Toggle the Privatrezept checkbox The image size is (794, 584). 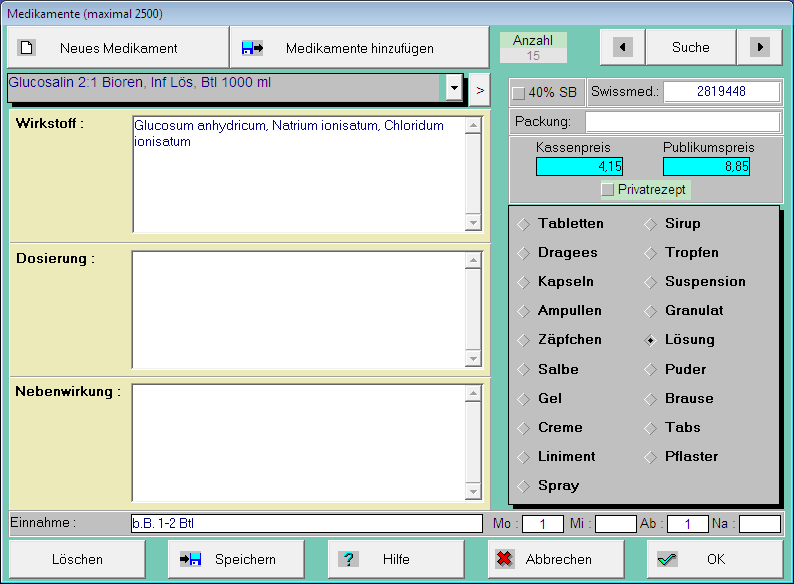[607, 190]
